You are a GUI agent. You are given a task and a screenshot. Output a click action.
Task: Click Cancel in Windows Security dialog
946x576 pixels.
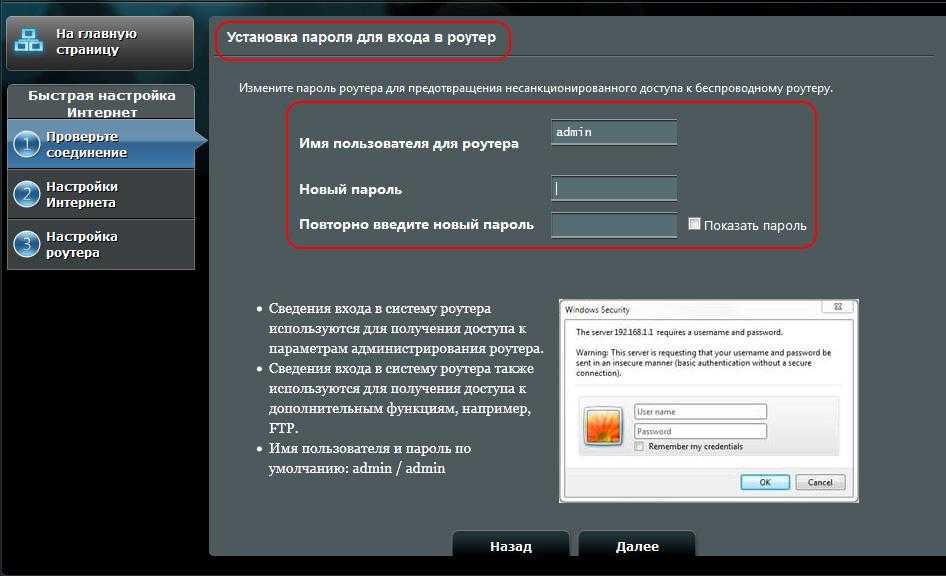pos(820,482)
